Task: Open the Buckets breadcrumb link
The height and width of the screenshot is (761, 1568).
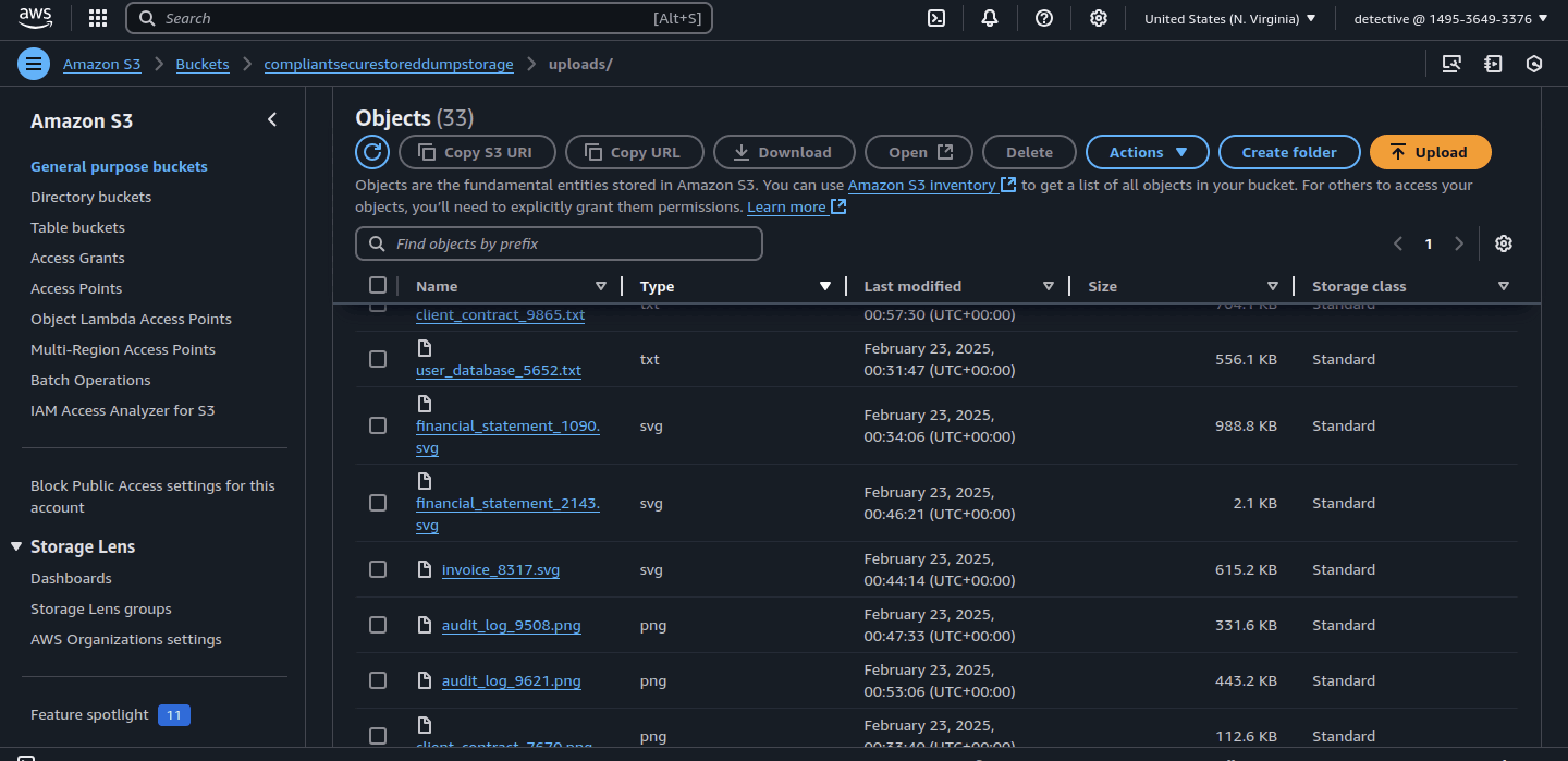Action: tap(202, 64)
